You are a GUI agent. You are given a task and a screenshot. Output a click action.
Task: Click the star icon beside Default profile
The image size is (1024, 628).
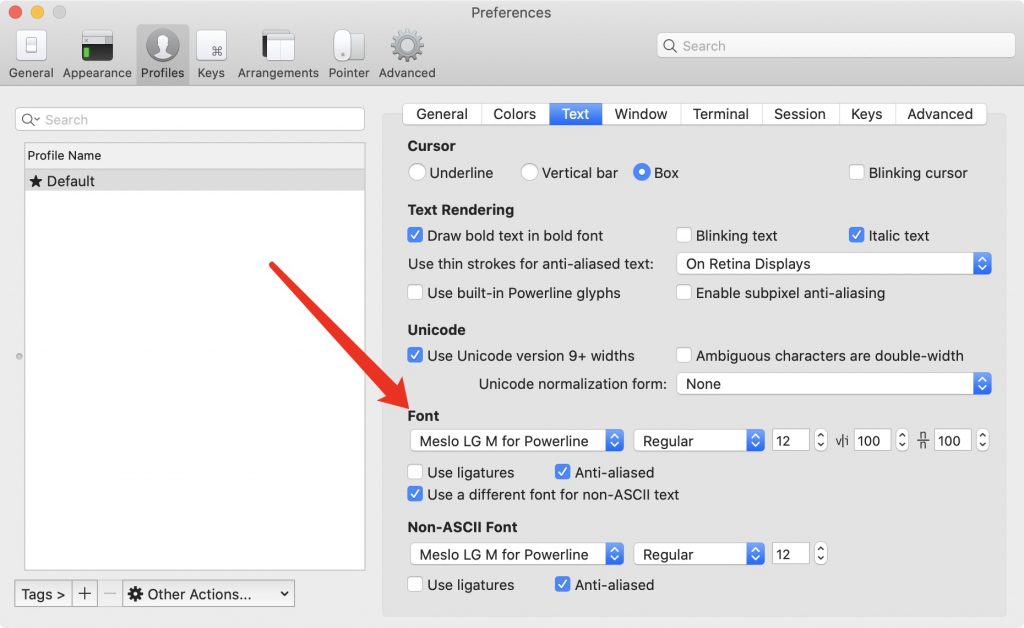point(36,181)
